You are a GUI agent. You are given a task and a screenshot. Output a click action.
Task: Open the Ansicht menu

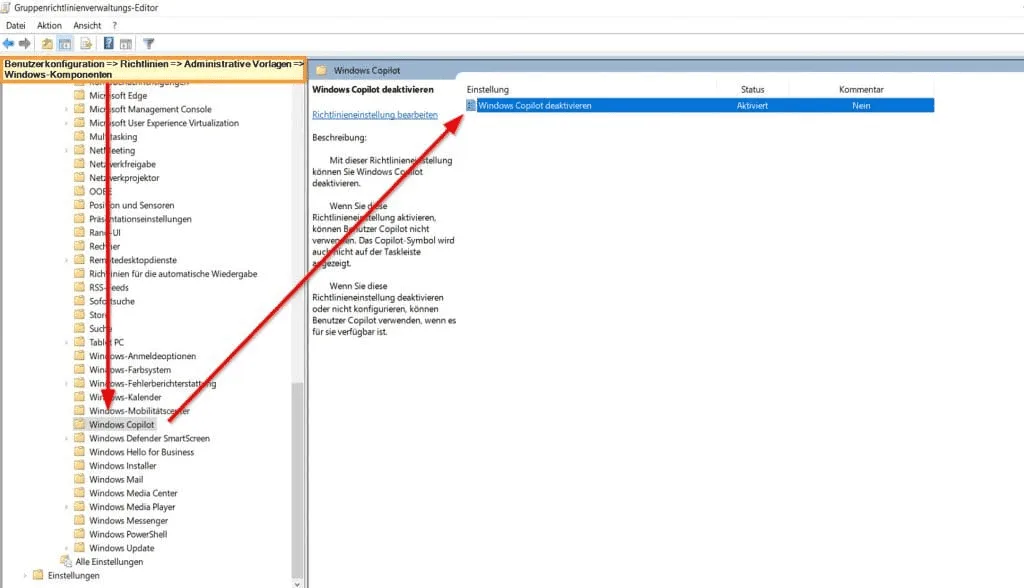click(87, 25)
